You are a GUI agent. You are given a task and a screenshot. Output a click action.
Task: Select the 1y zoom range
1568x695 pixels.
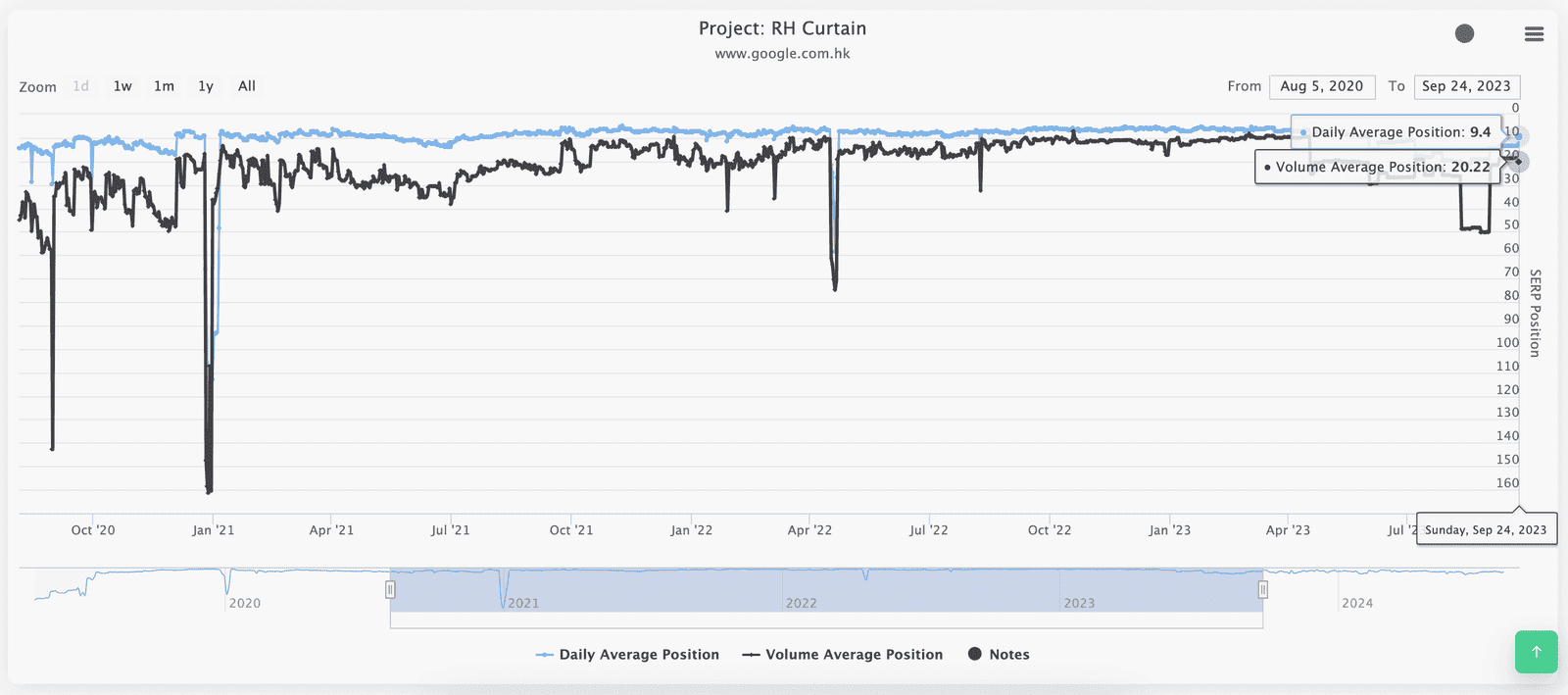206,86
